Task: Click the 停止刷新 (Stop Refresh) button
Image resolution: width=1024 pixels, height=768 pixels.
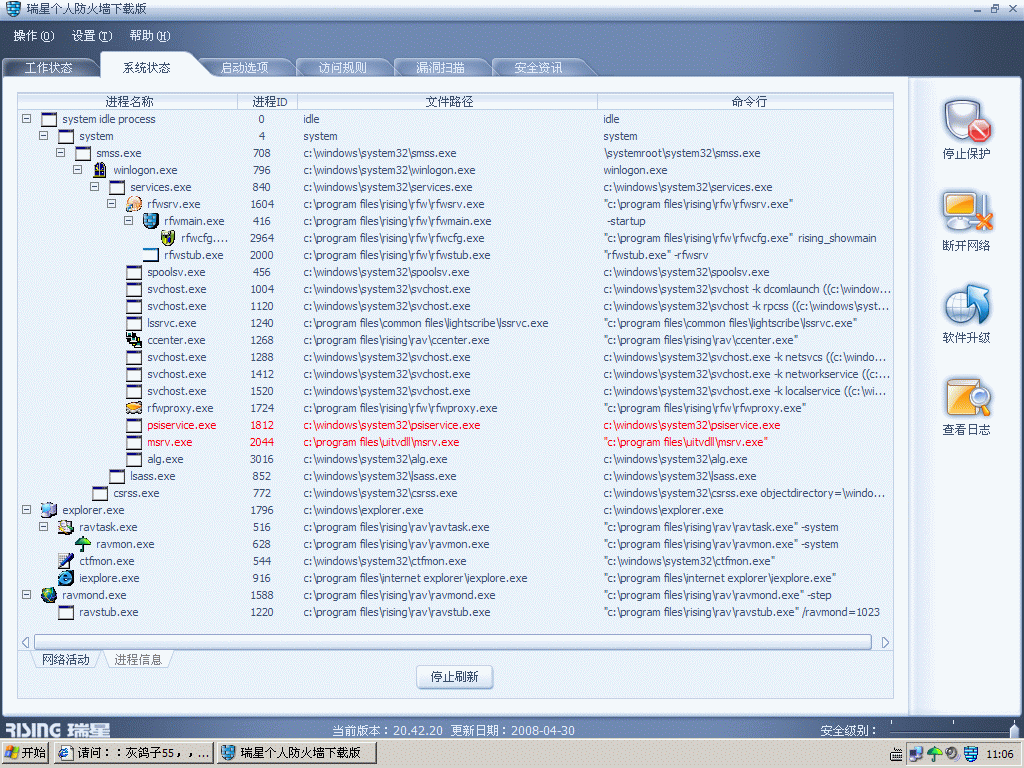Action: click(x=455, y=677)
